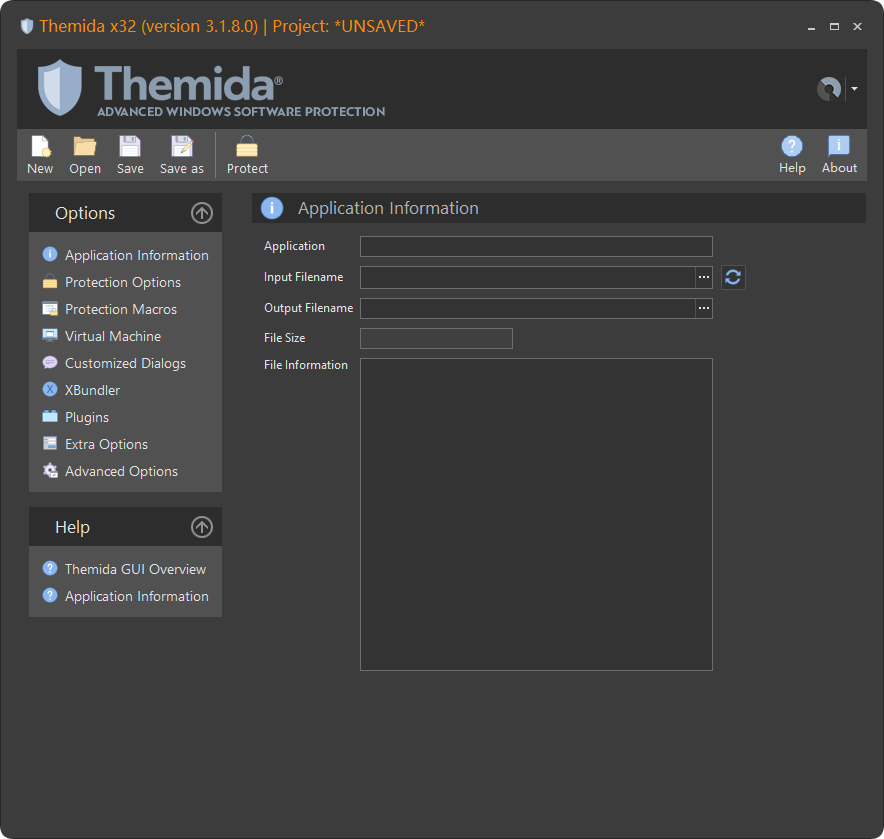Select the Customized Dialogs option
Screen dimensions: 884x839
(x=125, y=364)
